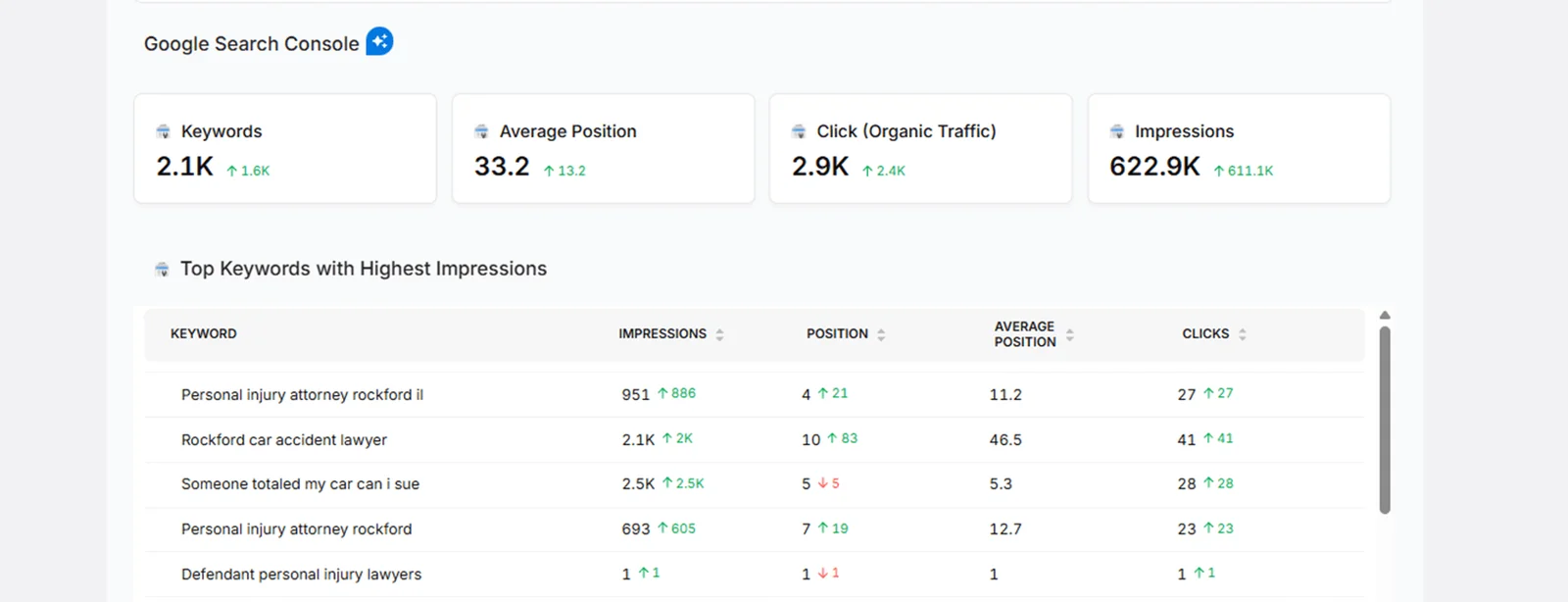Click the Click (Organic Traffic) card icon
The image size is (1568, 602).
coord(799,131)
